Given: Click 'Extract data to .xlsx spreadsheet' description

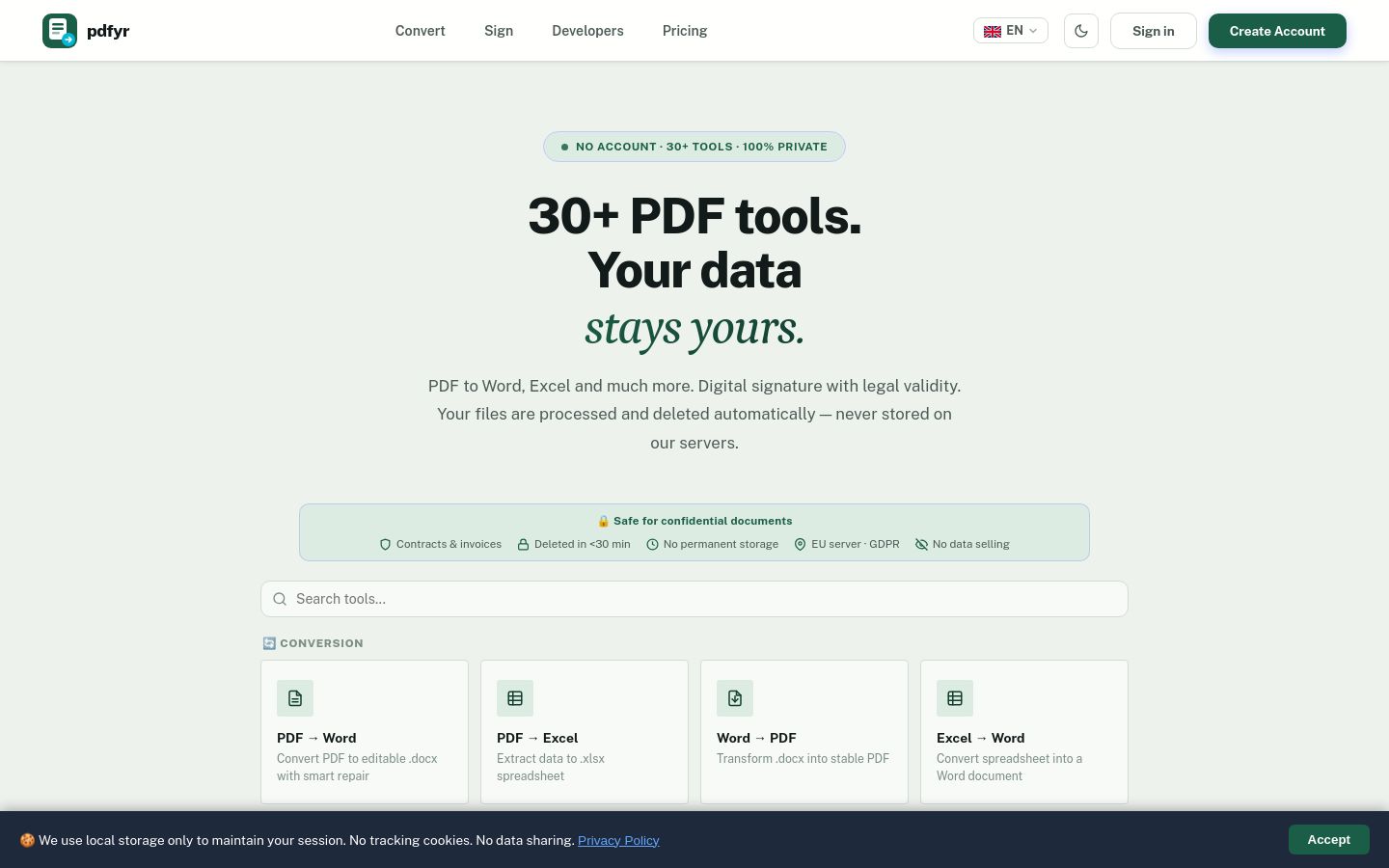Looking at the screenshot, I should [x=551, y=767].
